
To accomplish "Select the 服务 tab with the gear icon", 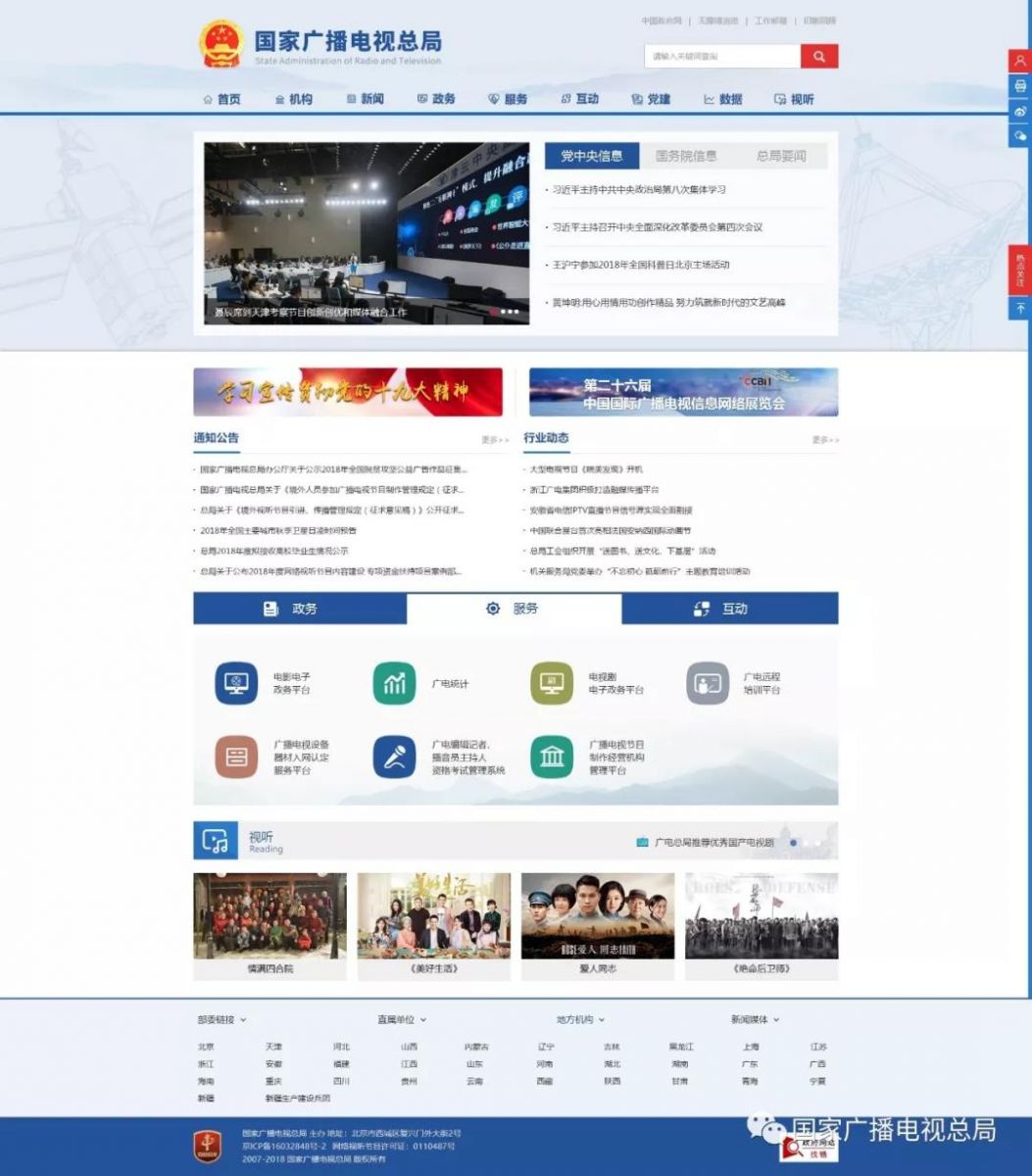I will pos(514,609).
